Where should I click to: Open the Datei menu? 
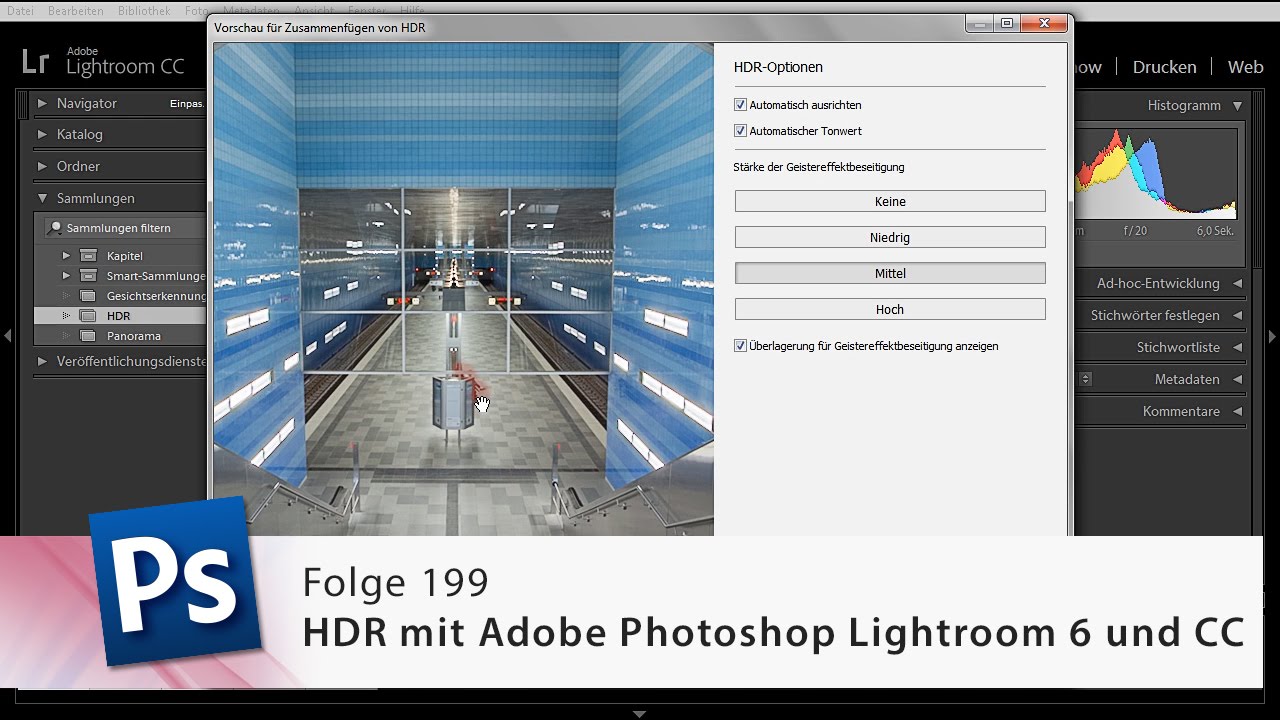point(20,11)
